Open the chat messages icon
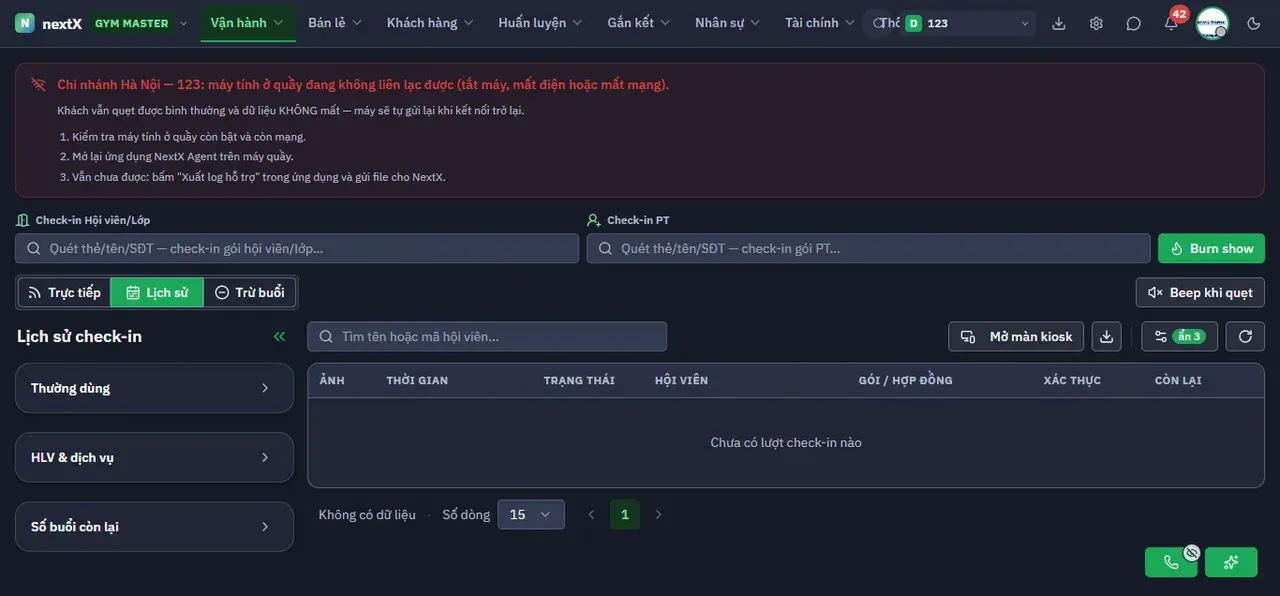The height and width of the screenshot is (596, 1280). click(x=1133, y=23)
